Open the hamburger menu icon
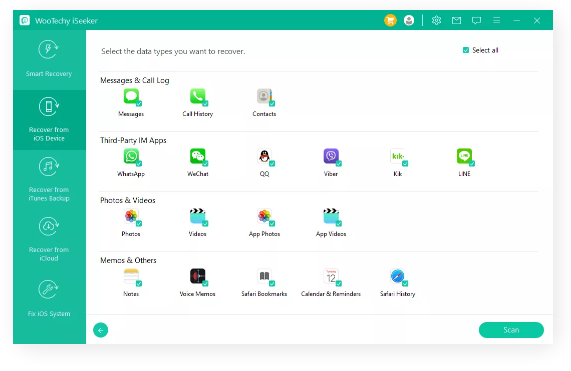The height and width of the screenshot is (371, 571). coord(496,20)
